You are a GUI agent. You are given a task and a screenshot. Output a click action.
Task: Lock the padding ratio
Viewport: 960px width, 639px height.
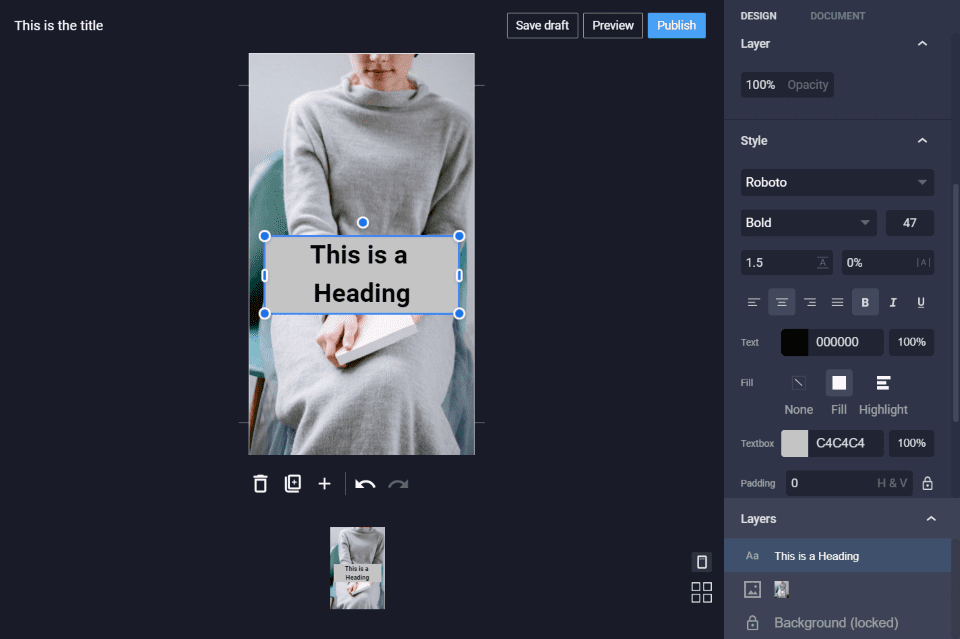(927, 484)
